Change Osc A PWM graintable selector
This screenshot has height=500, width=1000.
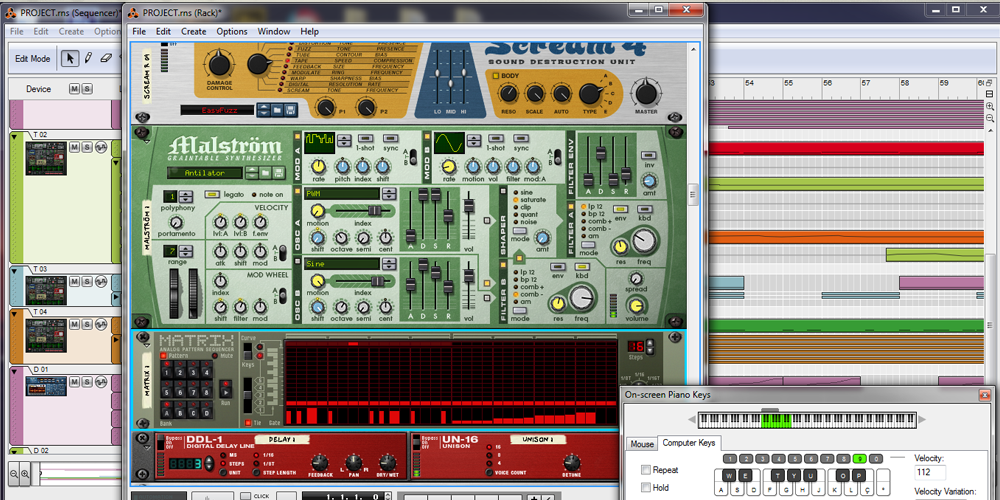388,193
